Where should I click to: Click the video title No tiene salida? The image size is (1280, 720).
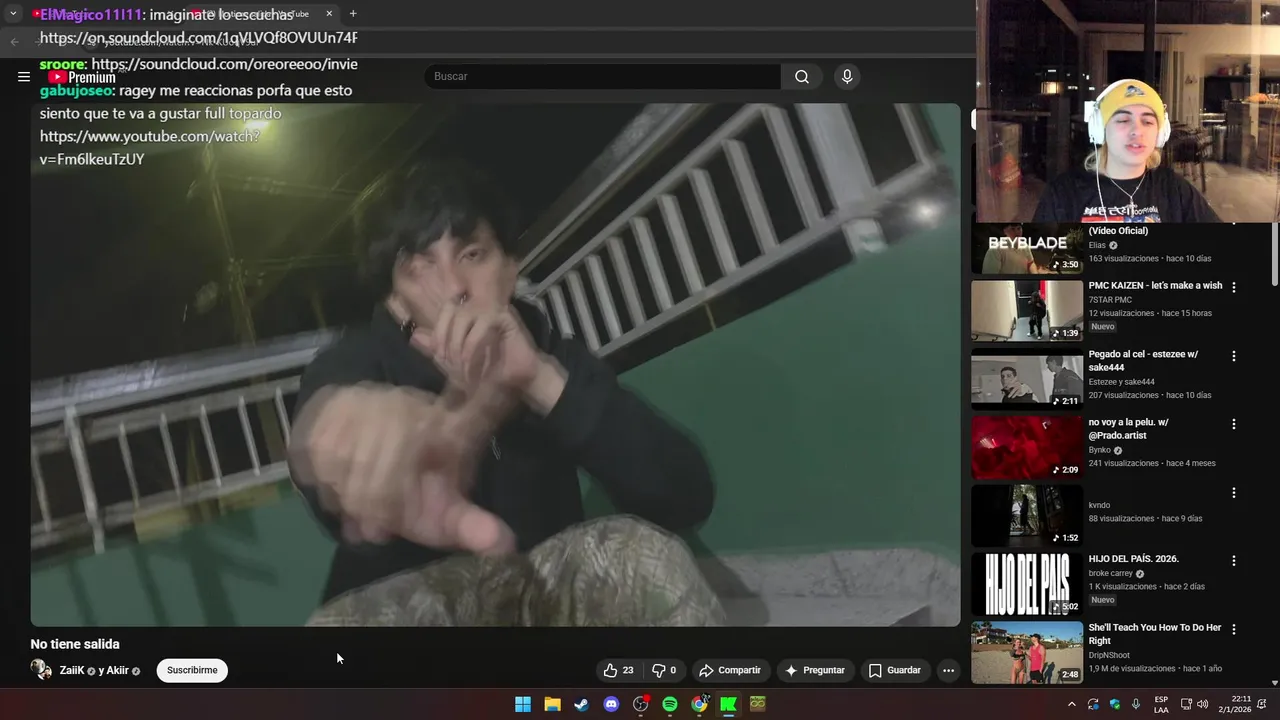click(75, 644)
